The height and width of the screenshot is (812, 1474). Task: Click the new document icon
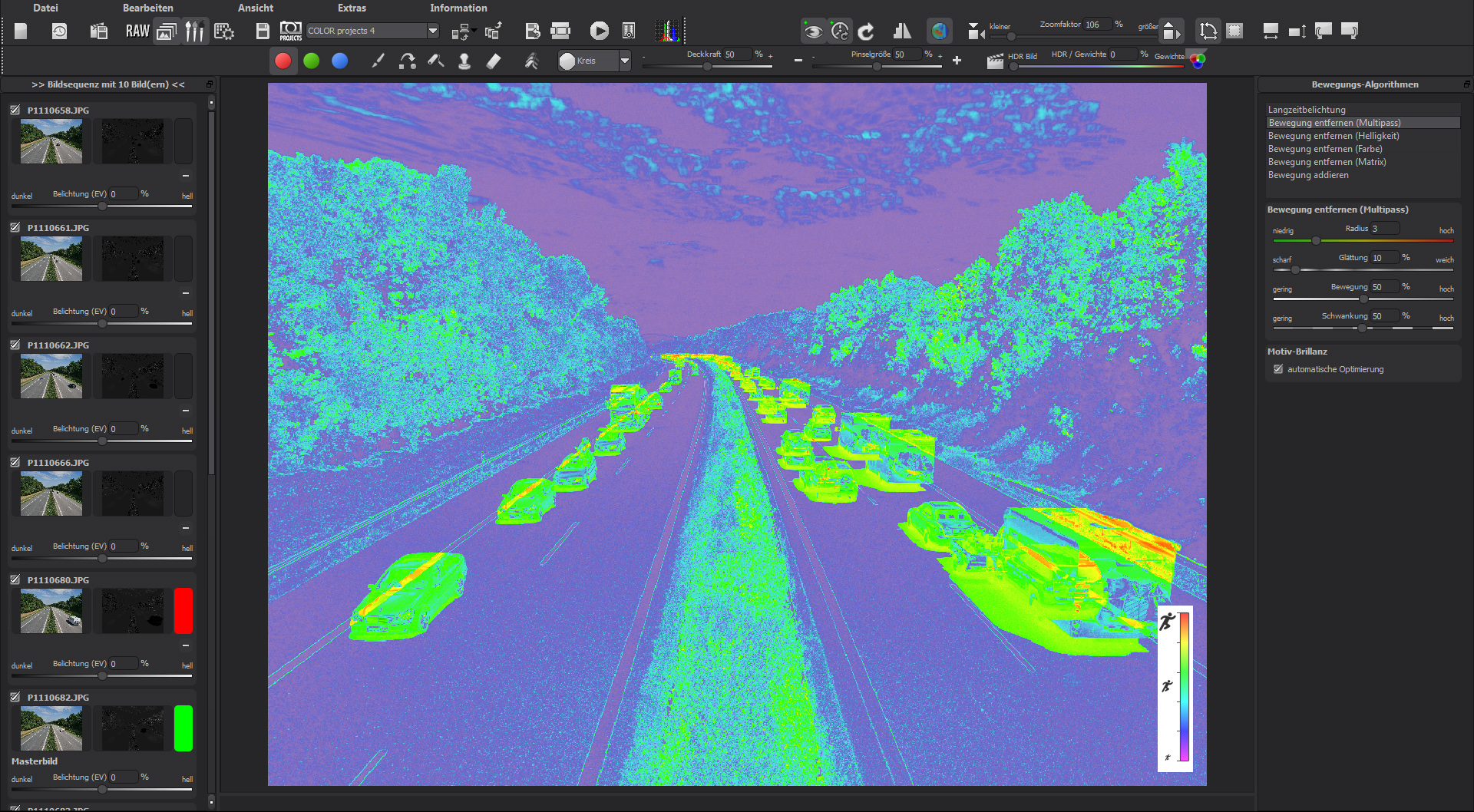21,31
